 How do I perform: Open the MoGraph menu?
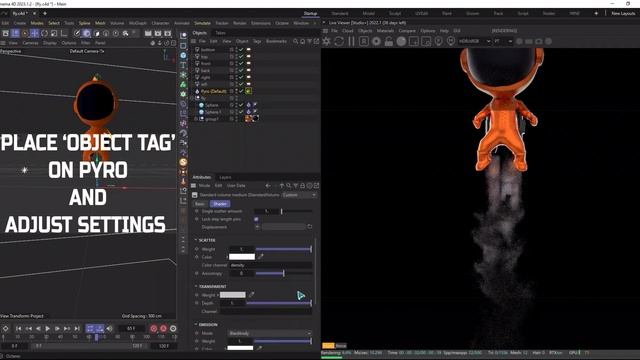(x=138, y=23)
